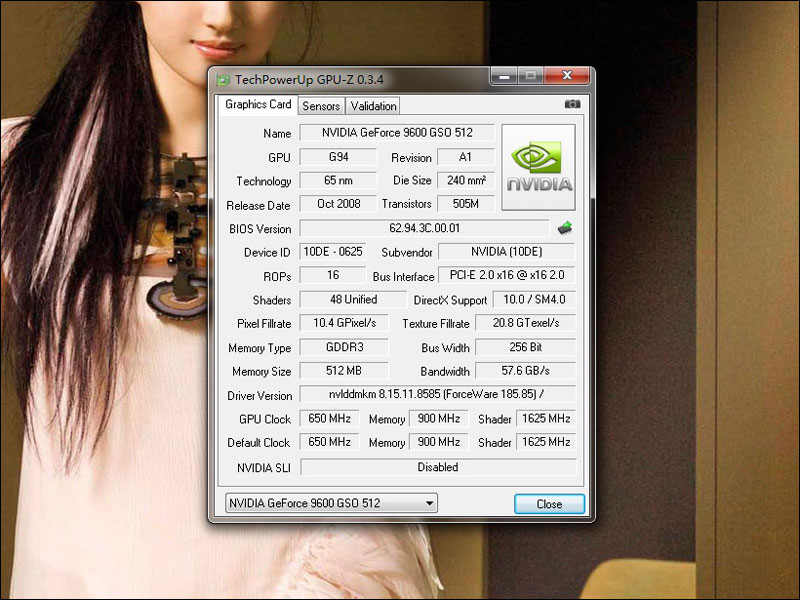Click the BIOS save chip icon
Screen dimensions: 800x600
(565, 228)
